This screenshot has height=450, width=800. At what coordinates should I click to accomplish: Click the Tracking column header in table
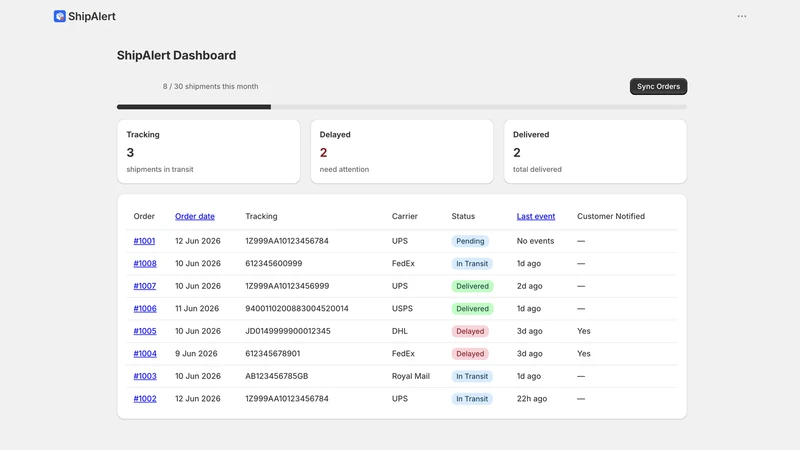click(261, 216)
